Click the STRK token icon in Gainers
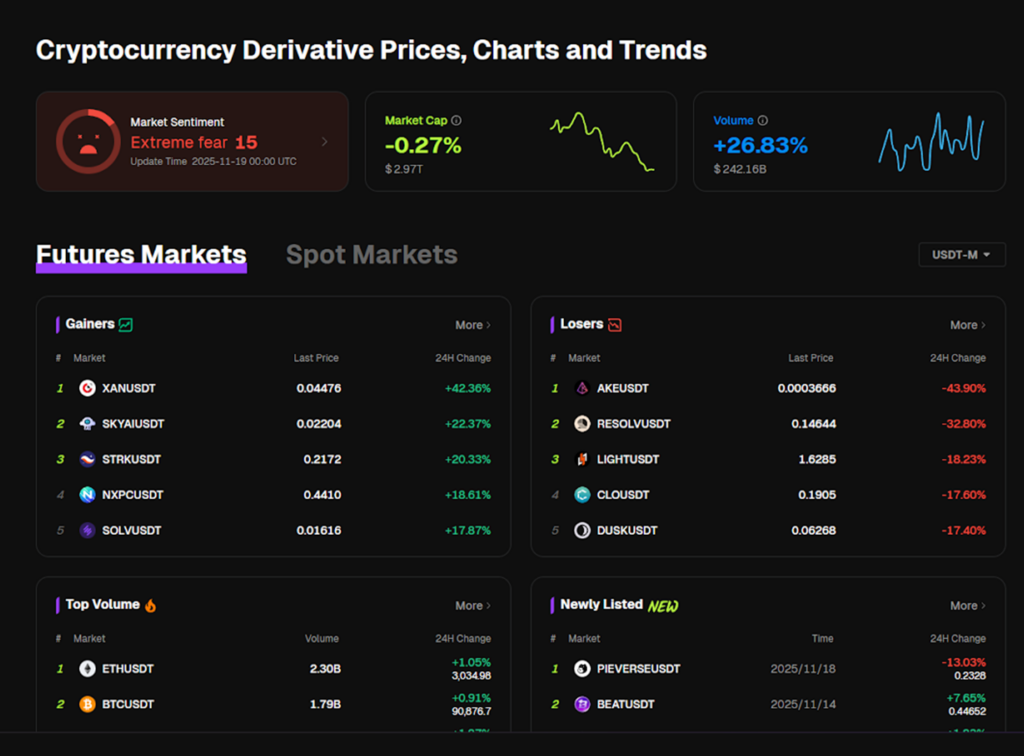The height and width of the screenshot is (756, 1024). pyautogui.click(x=86, y=459)
